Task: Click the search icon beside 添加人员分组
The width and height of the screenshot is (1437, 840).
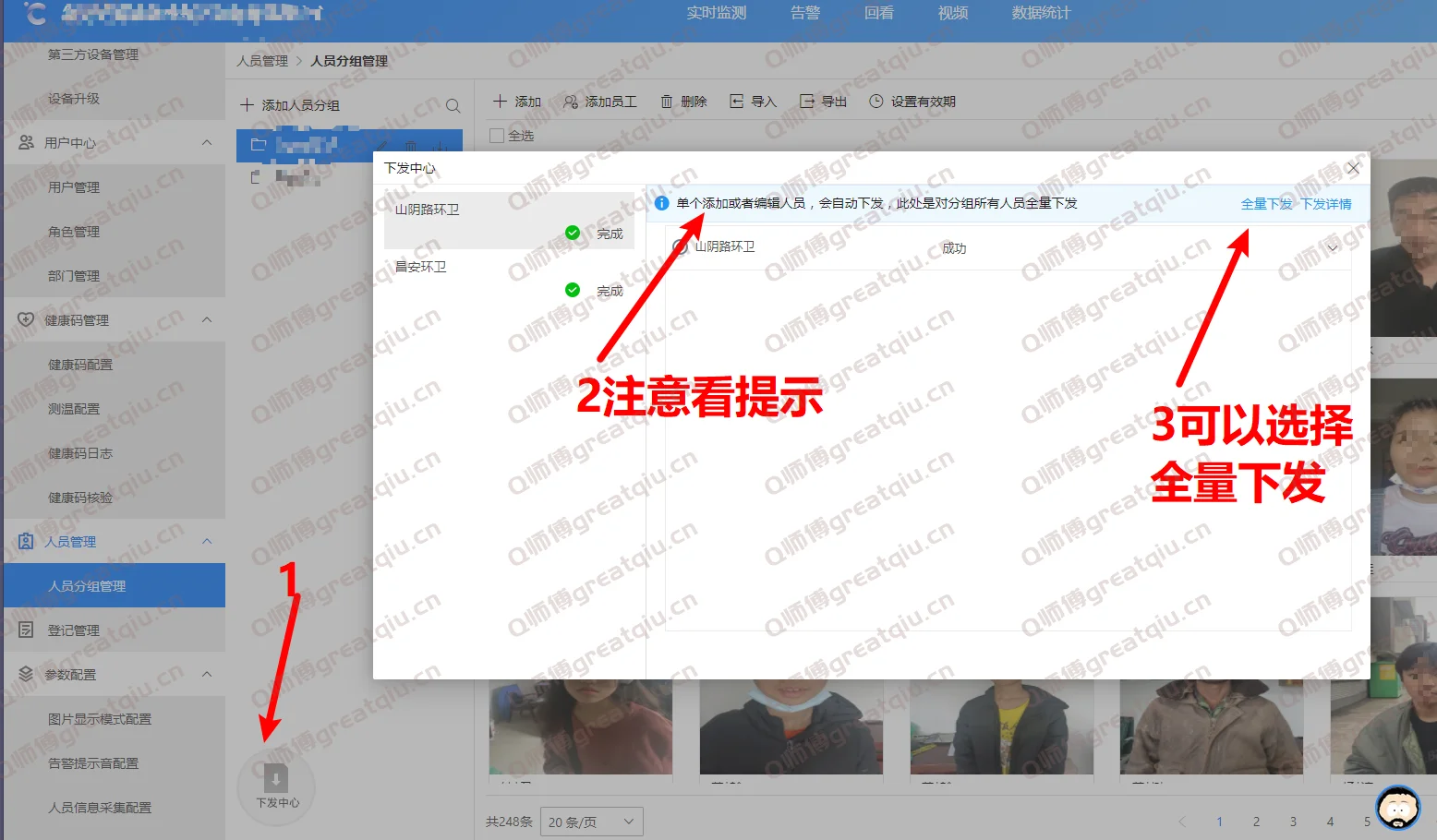Action: (453, 106)
